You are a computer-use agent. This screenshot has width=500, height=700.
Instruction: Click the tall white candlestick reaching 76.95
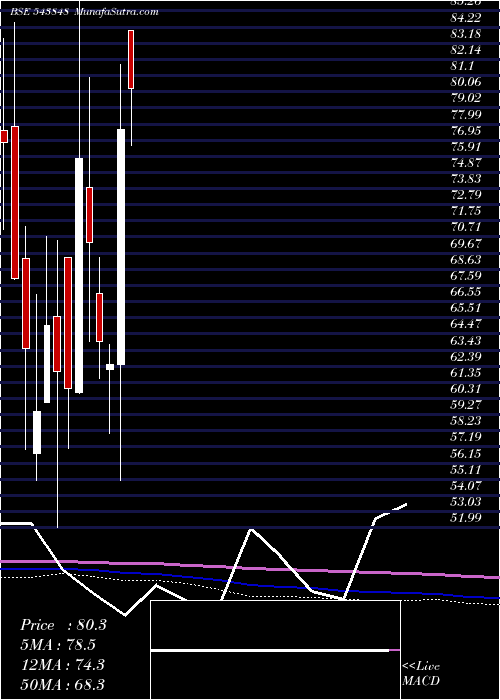pos(121,247)
